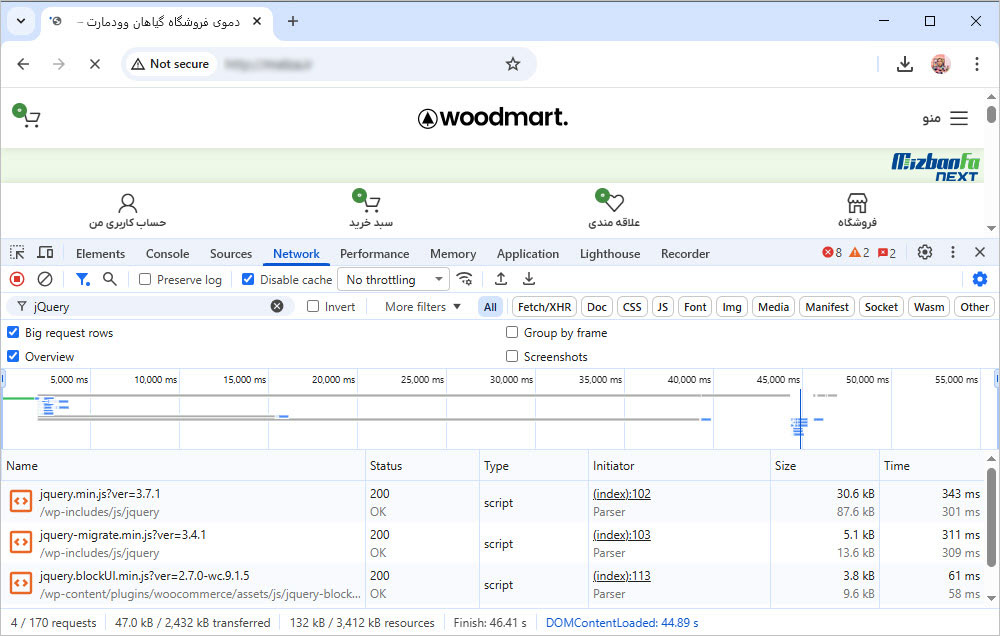Open DevTools settings gear
This screenshot has height=636, width=1000.
925,253
